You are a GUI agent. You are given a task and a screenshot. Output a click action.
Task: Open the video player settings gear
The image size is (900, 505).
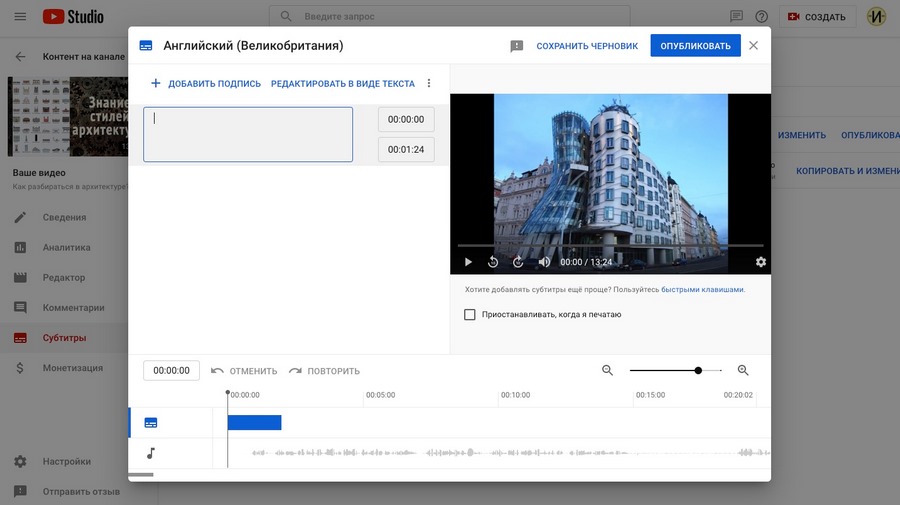[760, 262]
